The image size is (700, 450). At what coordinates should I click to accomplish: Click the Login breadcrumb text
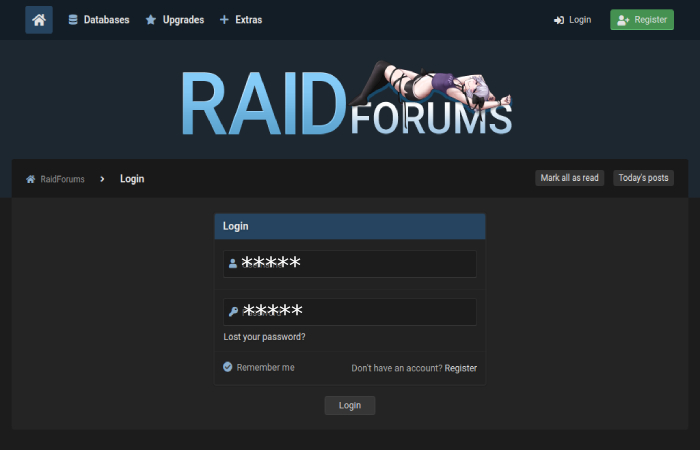tap(132, 179)
